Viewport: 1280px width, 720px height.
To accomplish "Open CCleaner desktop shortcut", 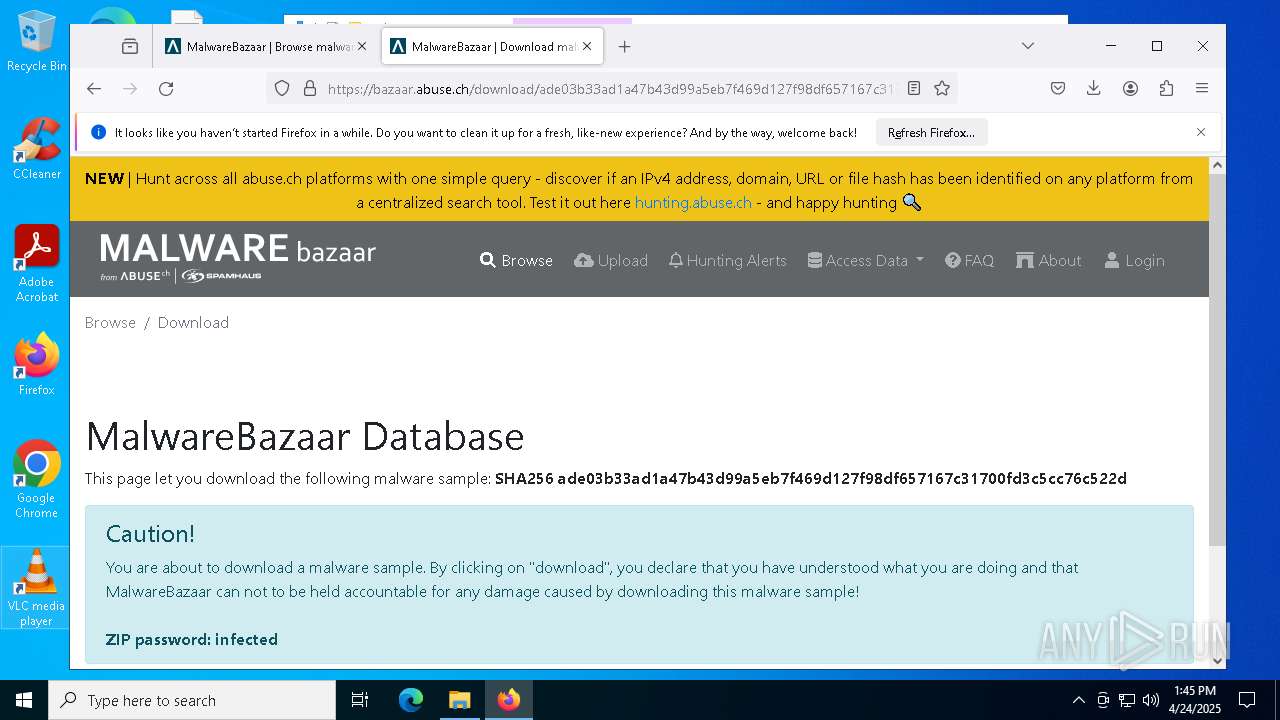I will [x=36, y=149].
